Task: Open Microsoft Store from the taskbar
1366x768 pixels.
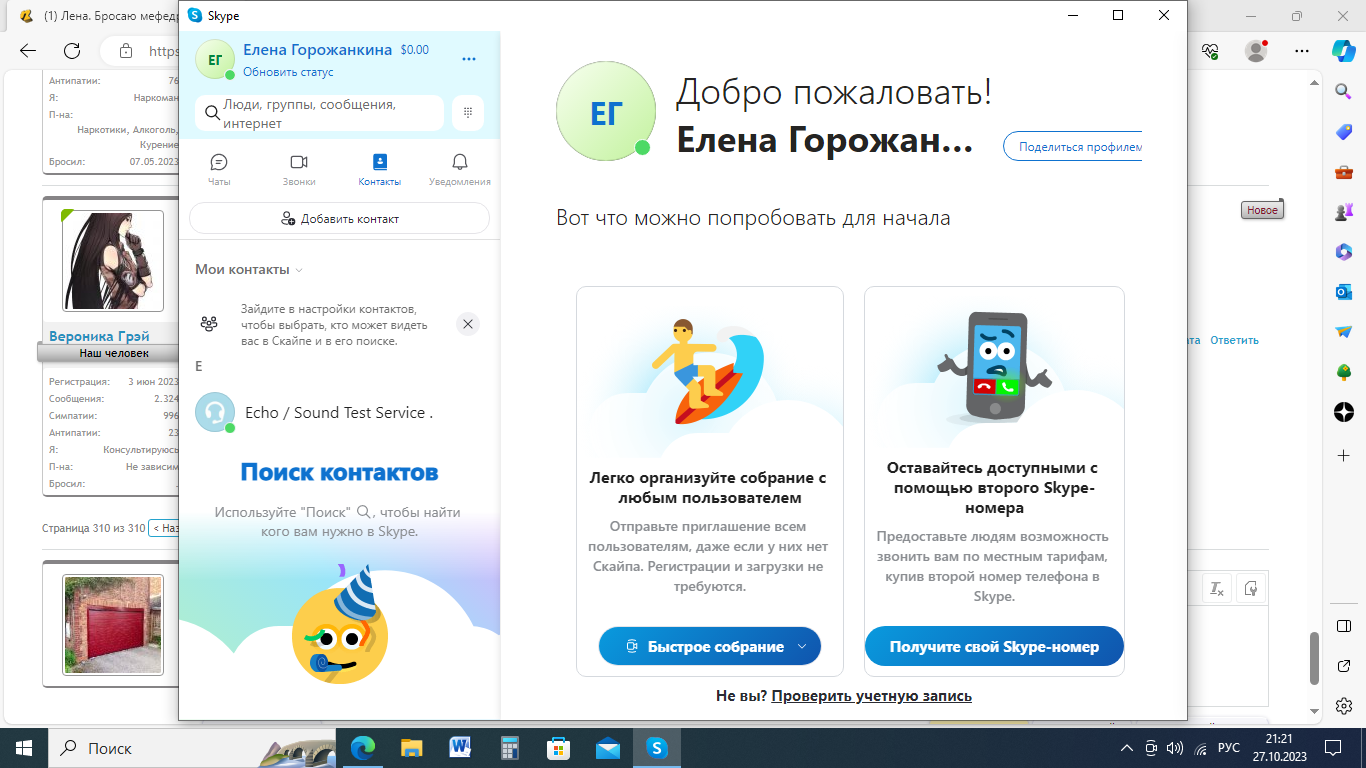Action: (x=559, y=748)
